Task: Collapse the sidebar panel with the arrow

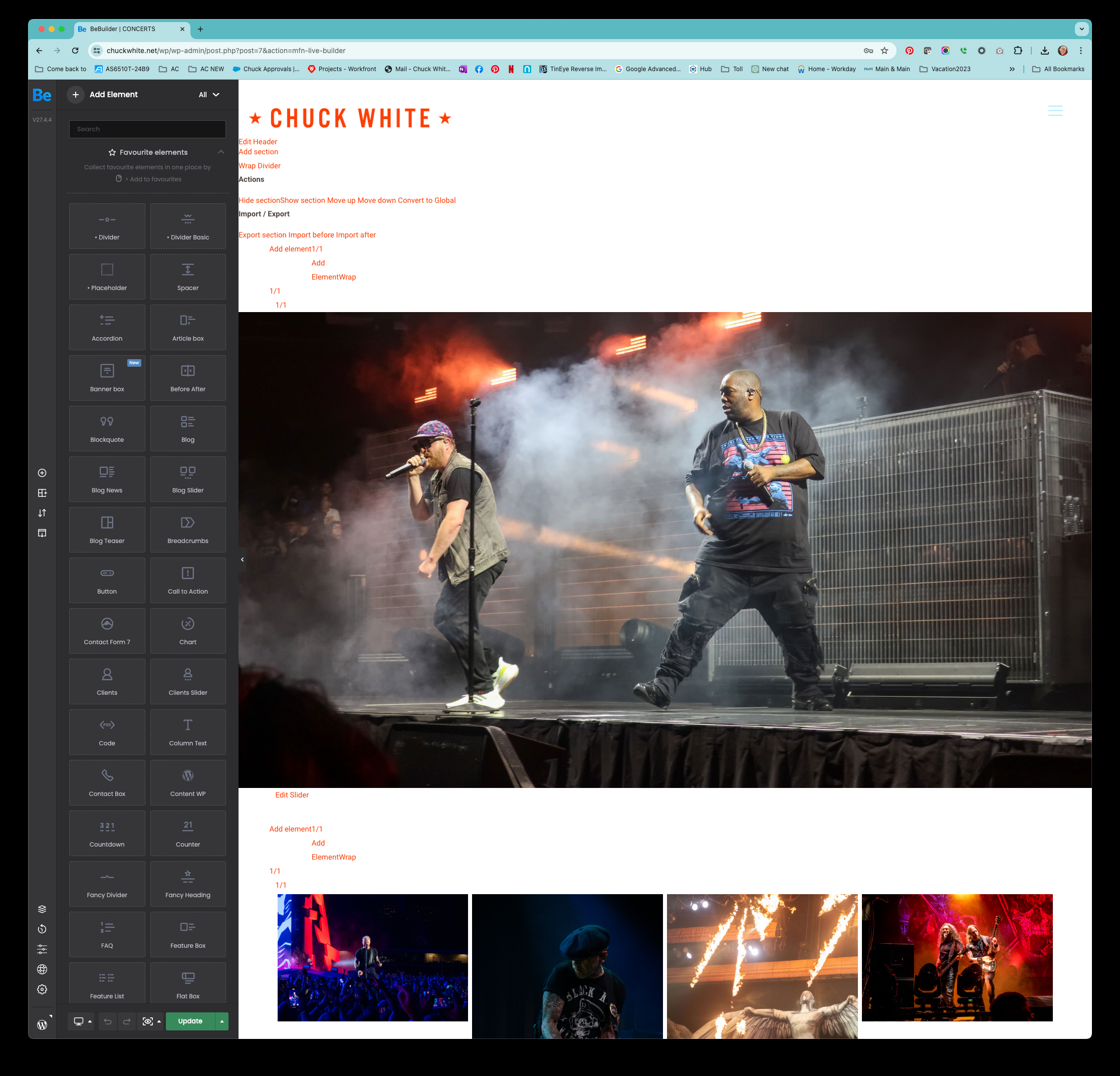Action: (242, 560)
